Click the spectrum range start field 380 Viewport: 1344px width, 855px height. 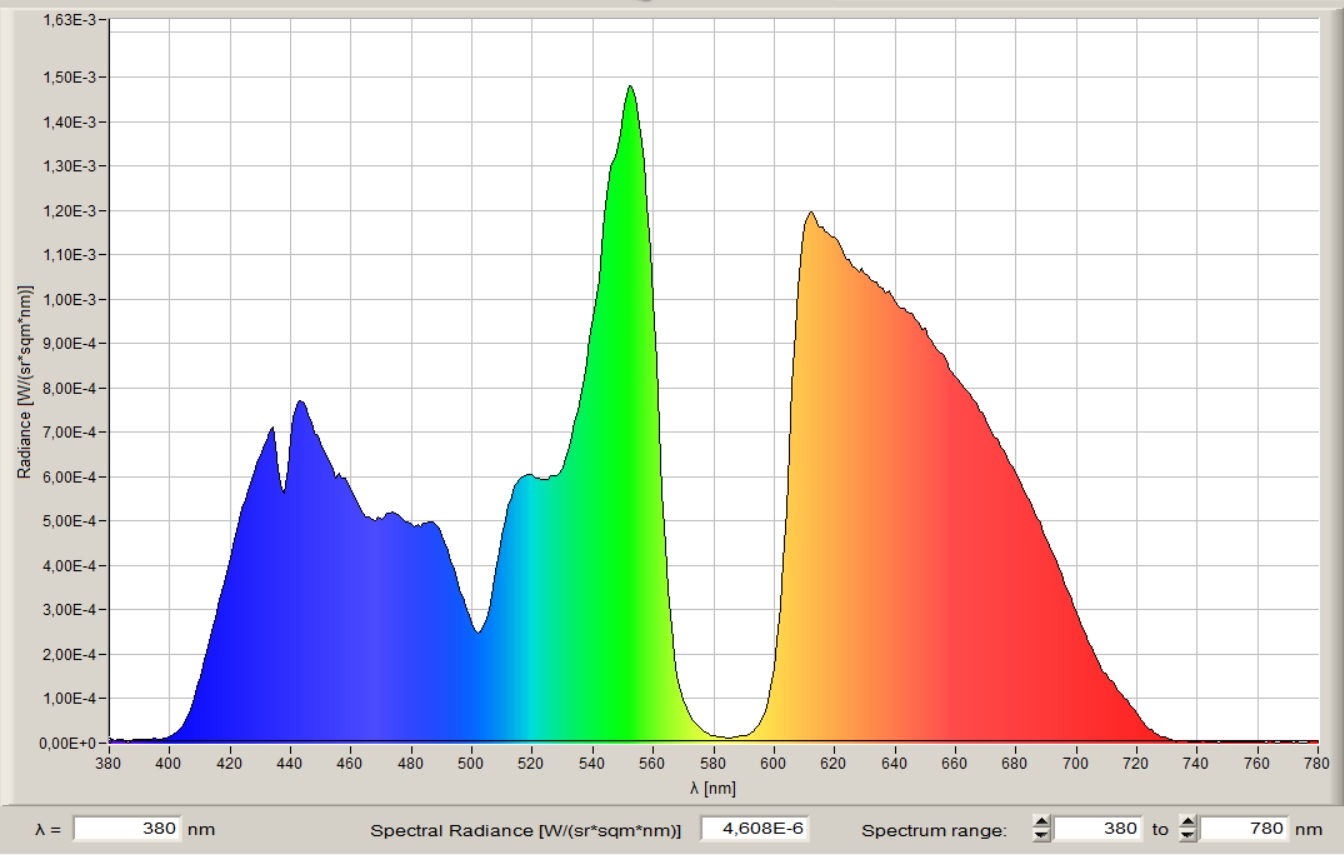[1098, 828]
